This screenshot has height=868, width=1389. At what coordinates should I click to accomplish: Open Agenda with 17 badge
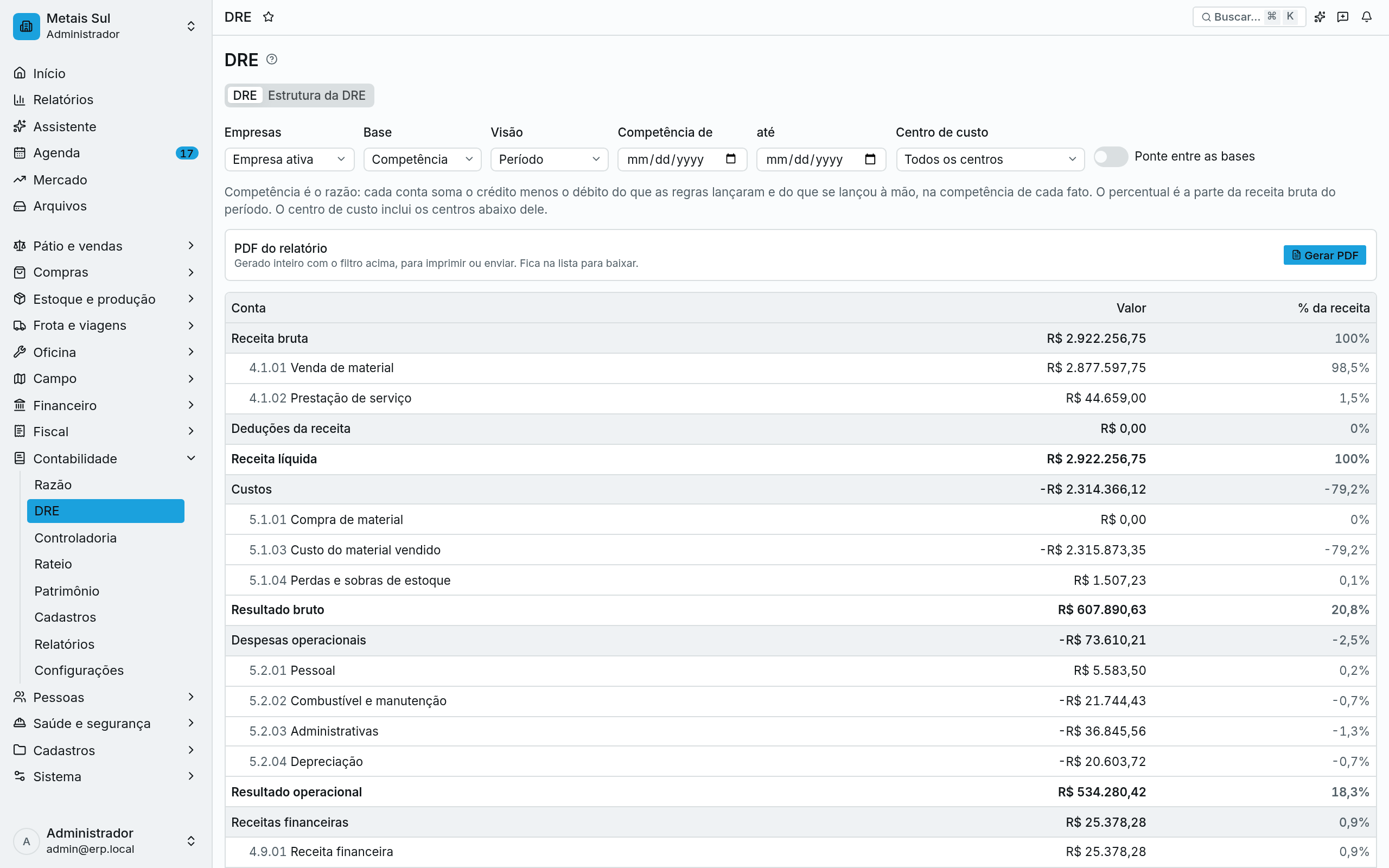(106, 152)
